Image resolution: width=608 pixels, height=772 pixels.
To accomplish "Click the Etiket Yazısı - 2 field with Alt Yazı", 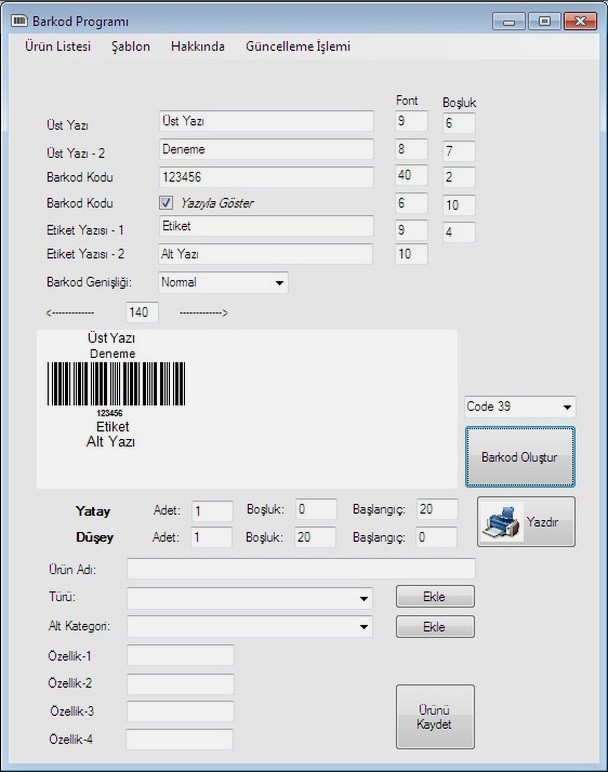I will [x=265, y=254].
